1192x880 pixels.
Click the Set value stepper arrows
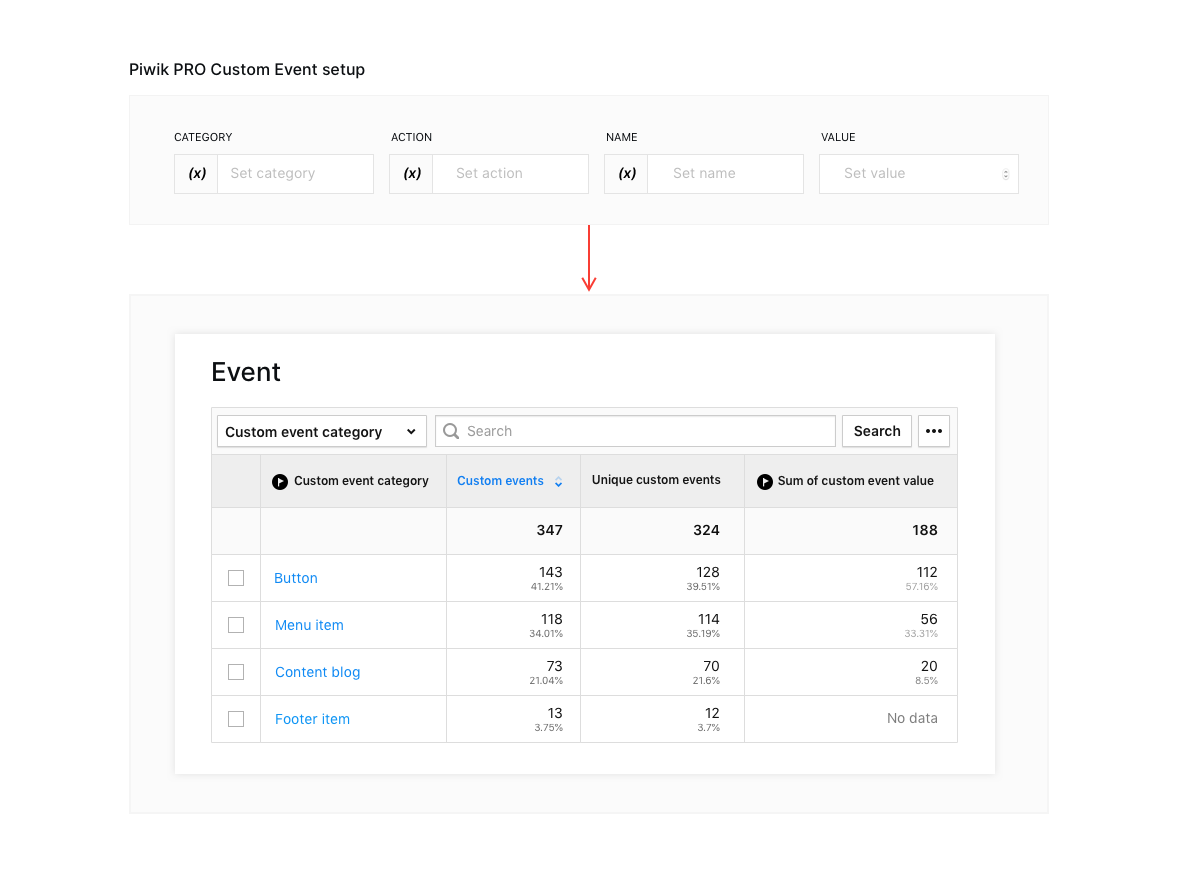1005,174
